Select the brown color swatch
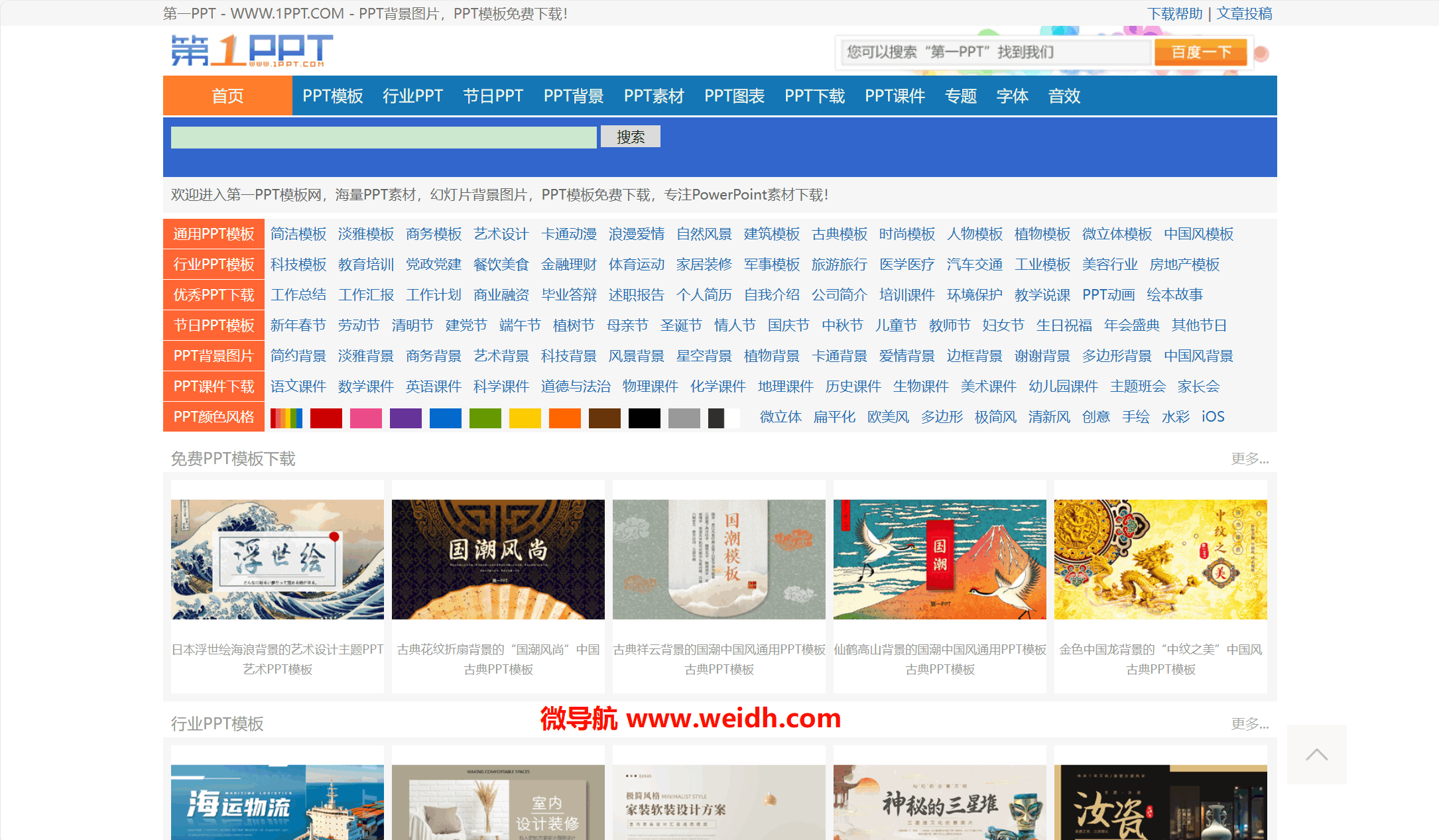Image resolution: width=1439 pixels, height=840 pixels. (605, 418)
